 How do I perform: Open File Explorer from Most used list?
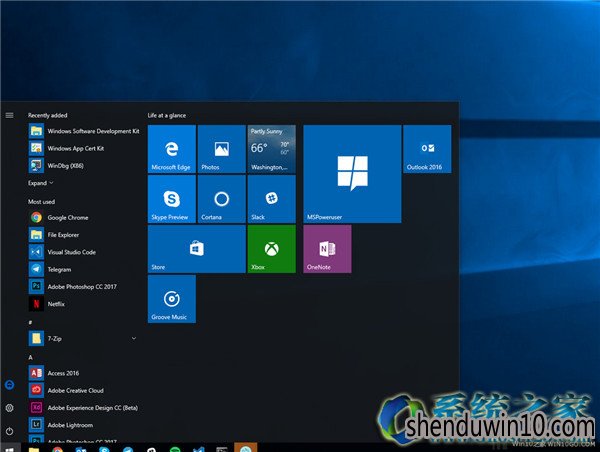pyautogui.click(x=84, y=235)
